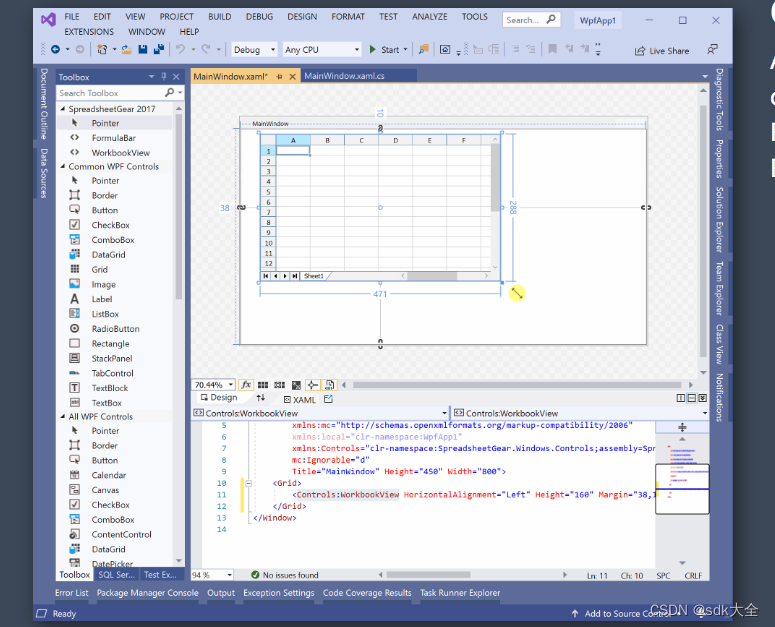Image resolution: width=775 pixels, height=627 pixels.
Task: Click the pop out XAML icon
Action: (328, 399)
